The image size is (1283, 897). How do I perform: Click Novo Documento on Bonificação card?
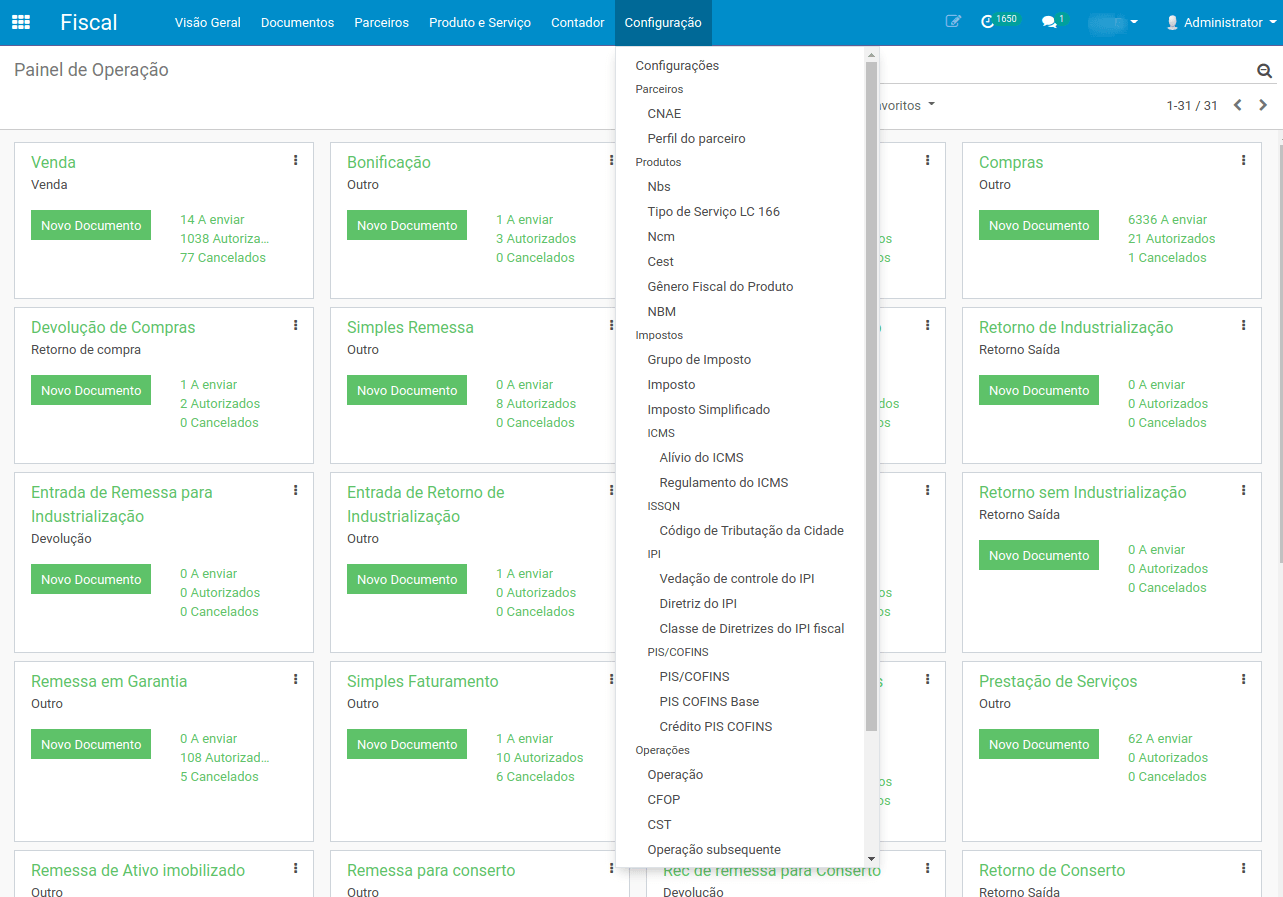407,225
